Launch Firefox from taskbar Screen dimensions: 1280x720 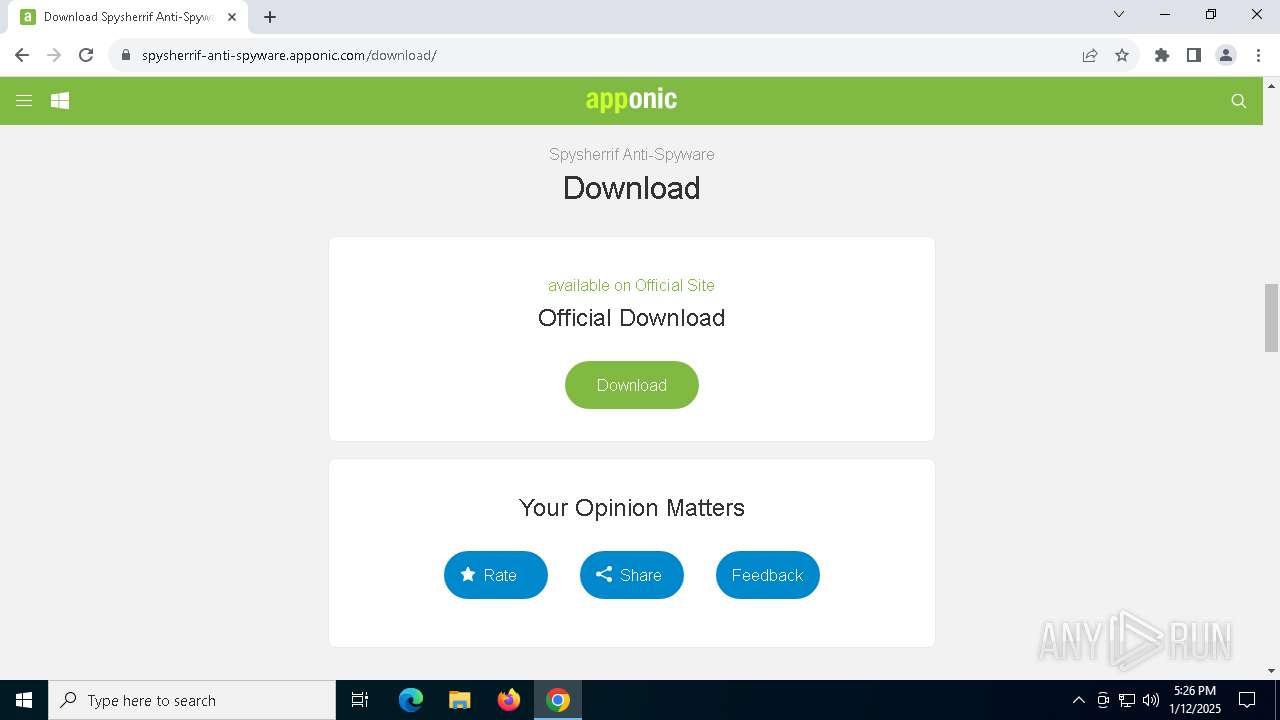pos(509,700)
